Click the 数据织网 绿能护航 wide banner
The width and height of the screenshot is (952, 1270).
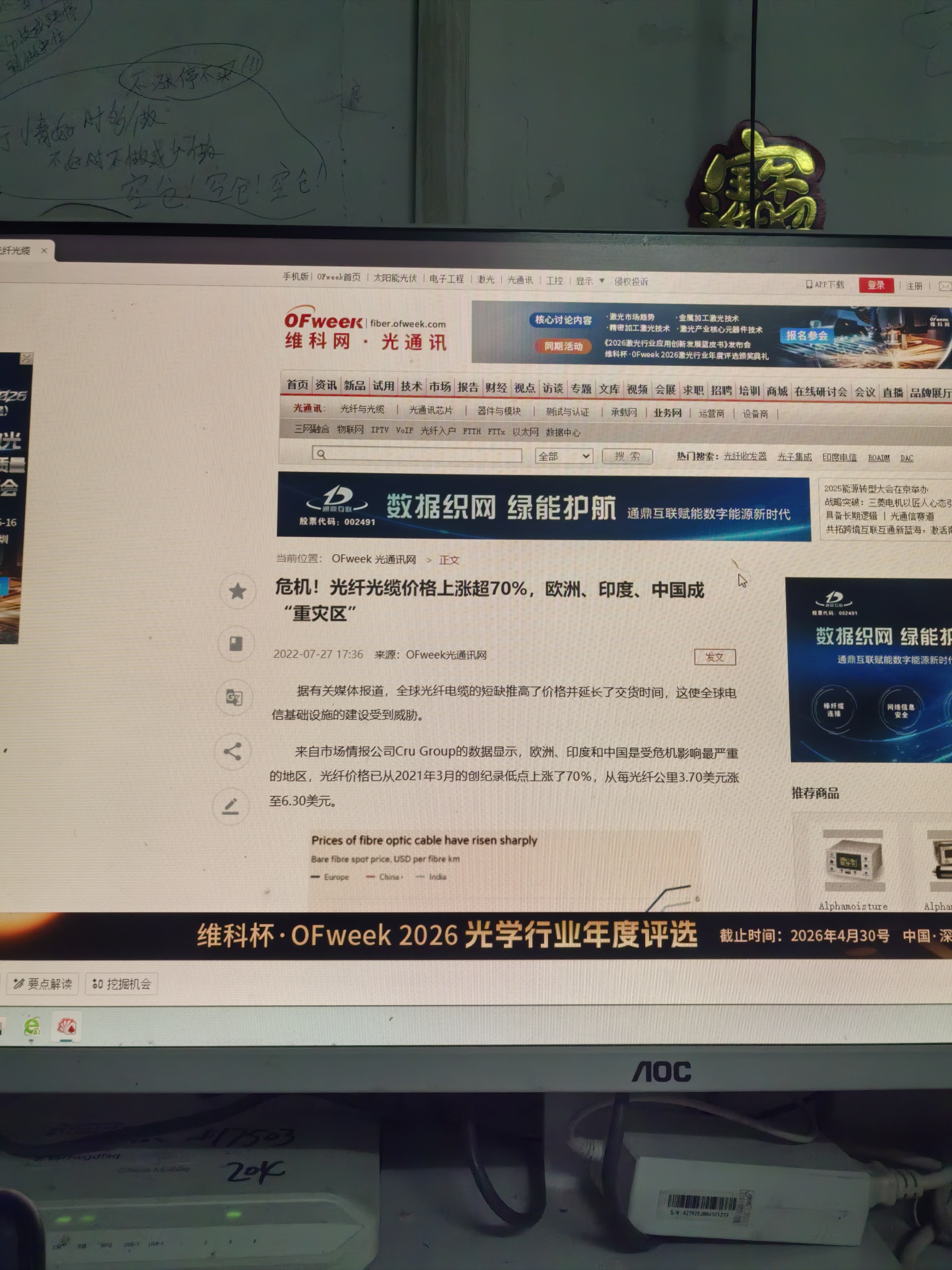(544, 507)
